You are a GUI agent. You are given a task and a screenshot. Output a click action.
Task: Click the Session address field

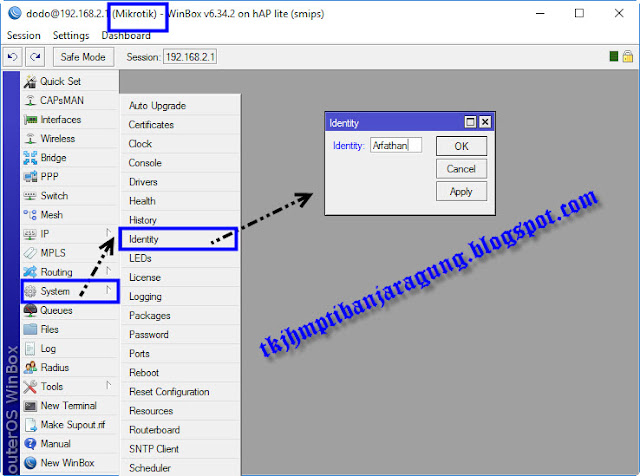click(190, 57)
